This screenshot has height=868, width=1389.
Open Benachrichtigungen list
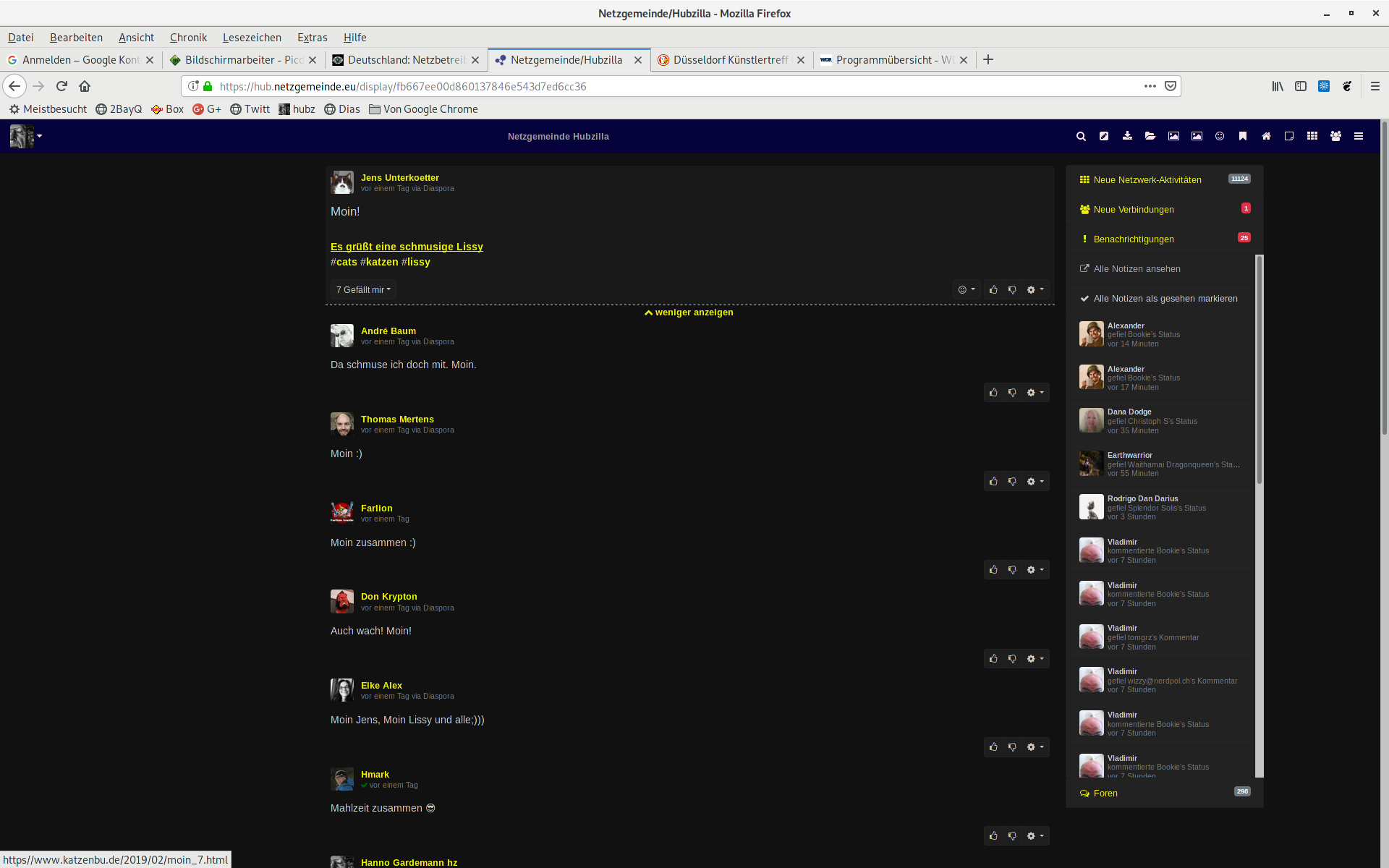pyautogui.click(x=1165, y=239)
